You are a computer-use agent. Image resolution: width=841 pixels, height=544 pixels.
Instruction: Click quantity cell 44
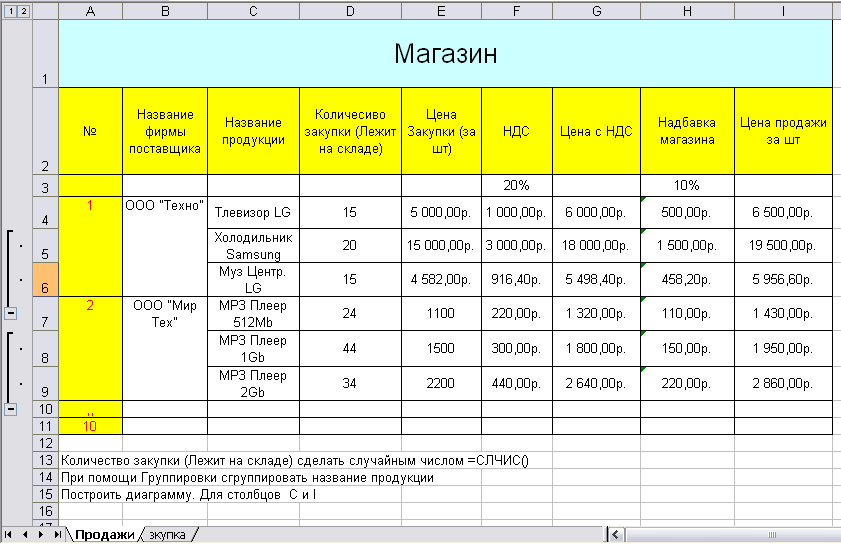tap(350, 349)
